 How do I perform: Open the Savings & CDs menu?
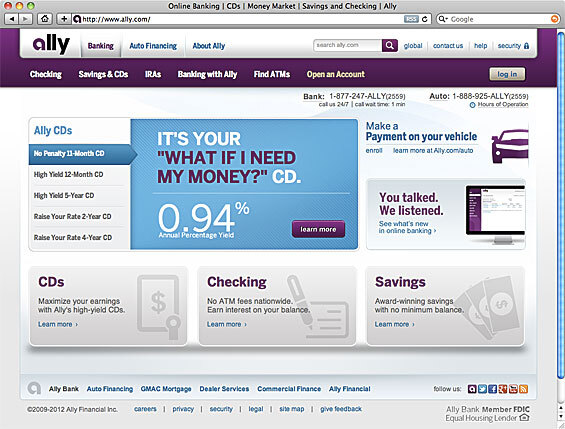103,75
